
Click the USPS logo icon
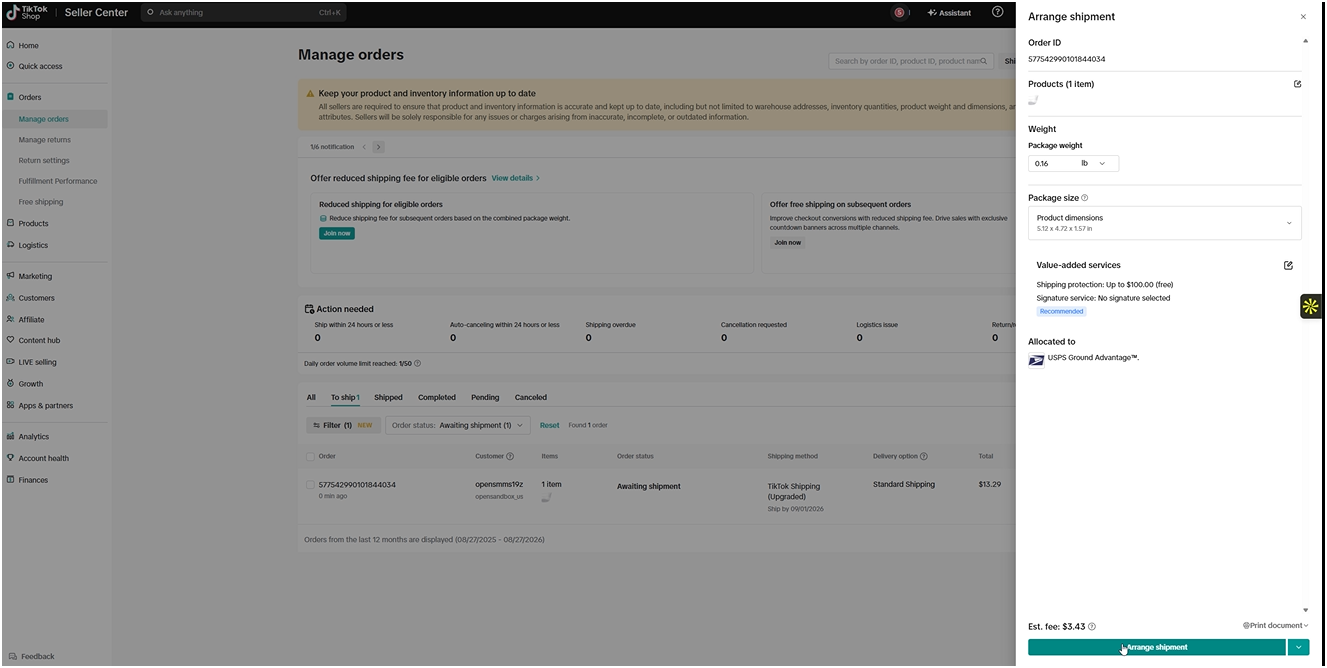point(1036,360)
